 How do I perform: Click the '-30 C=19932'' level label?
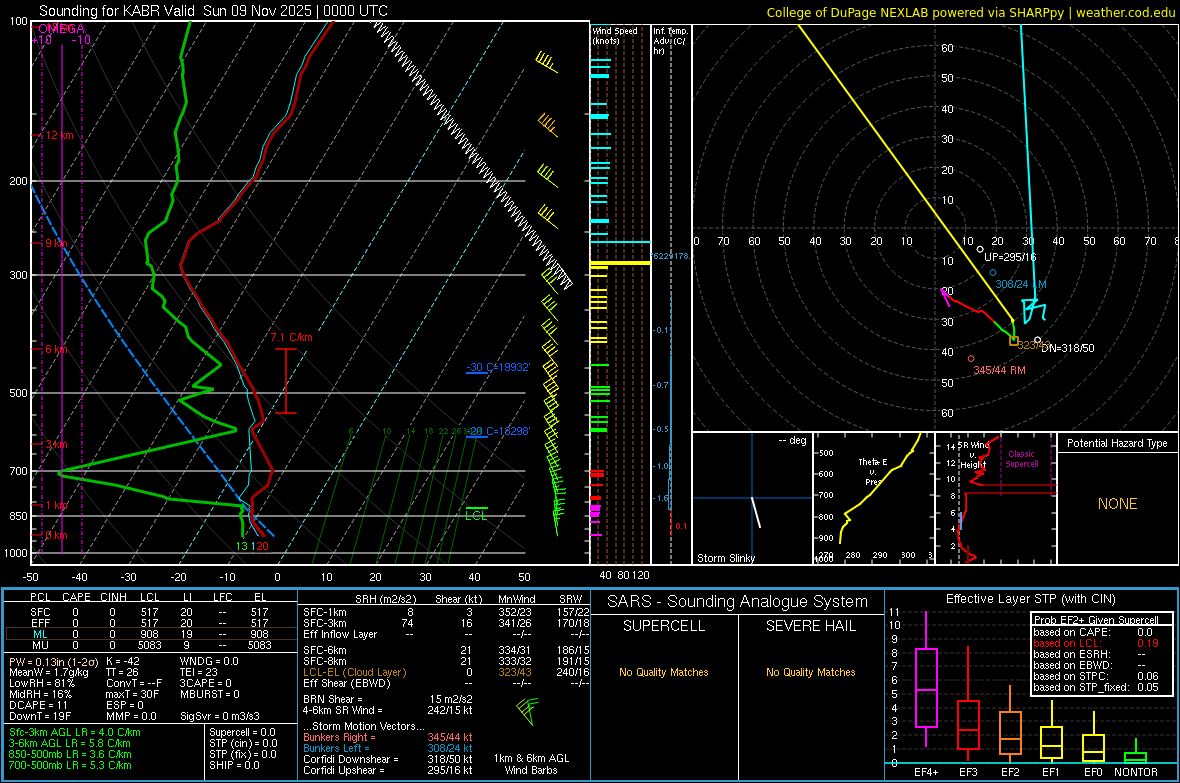click(497, 367)
